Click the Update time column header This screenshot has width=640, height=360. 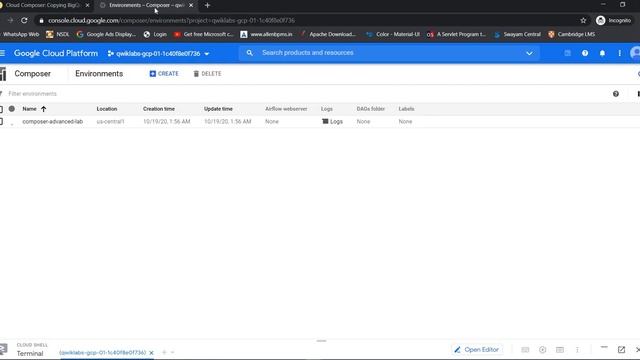[x=218, y=109]
